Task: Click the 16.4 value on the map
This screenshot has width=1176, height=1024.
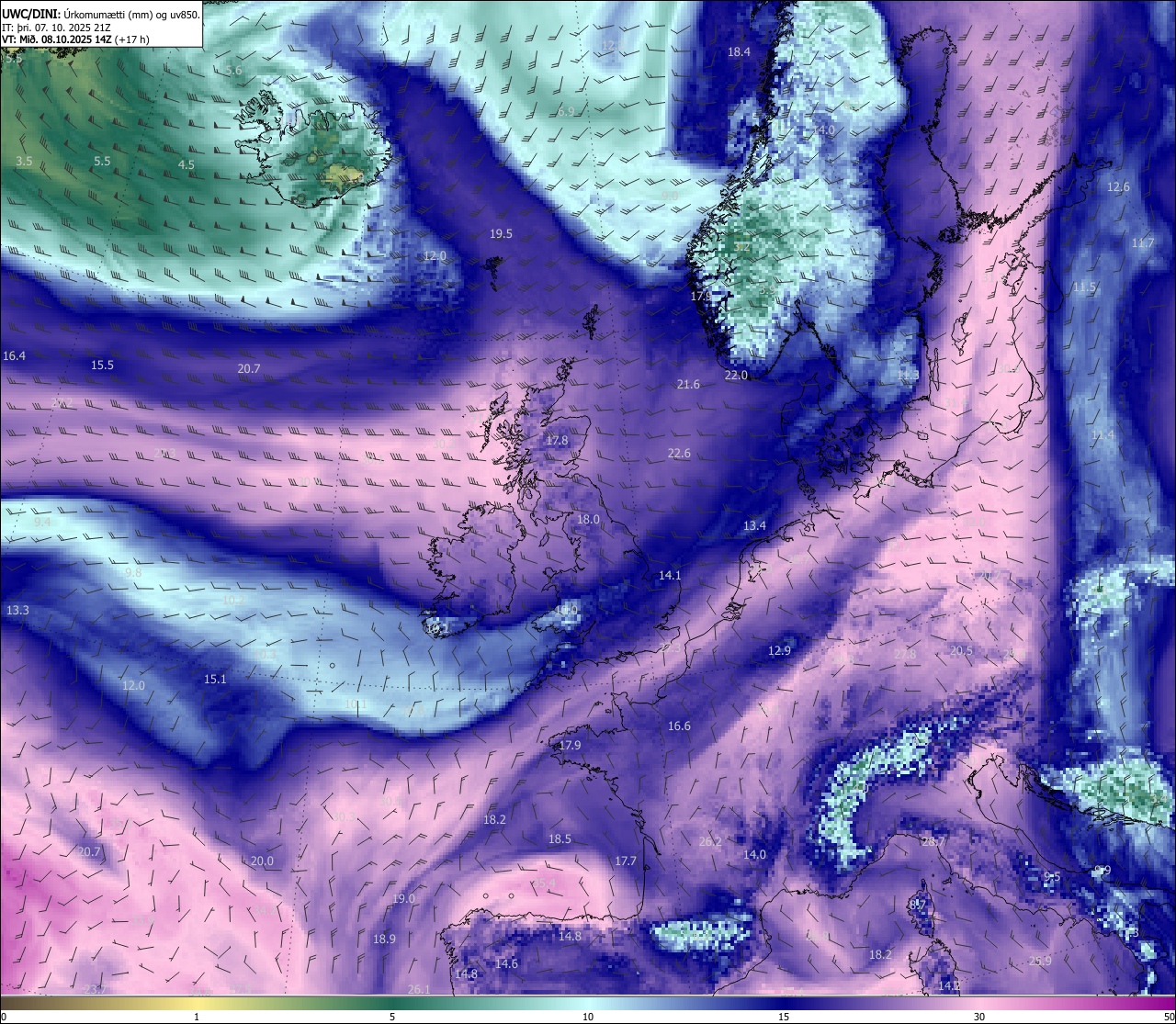Action: [x=15, y=355]
